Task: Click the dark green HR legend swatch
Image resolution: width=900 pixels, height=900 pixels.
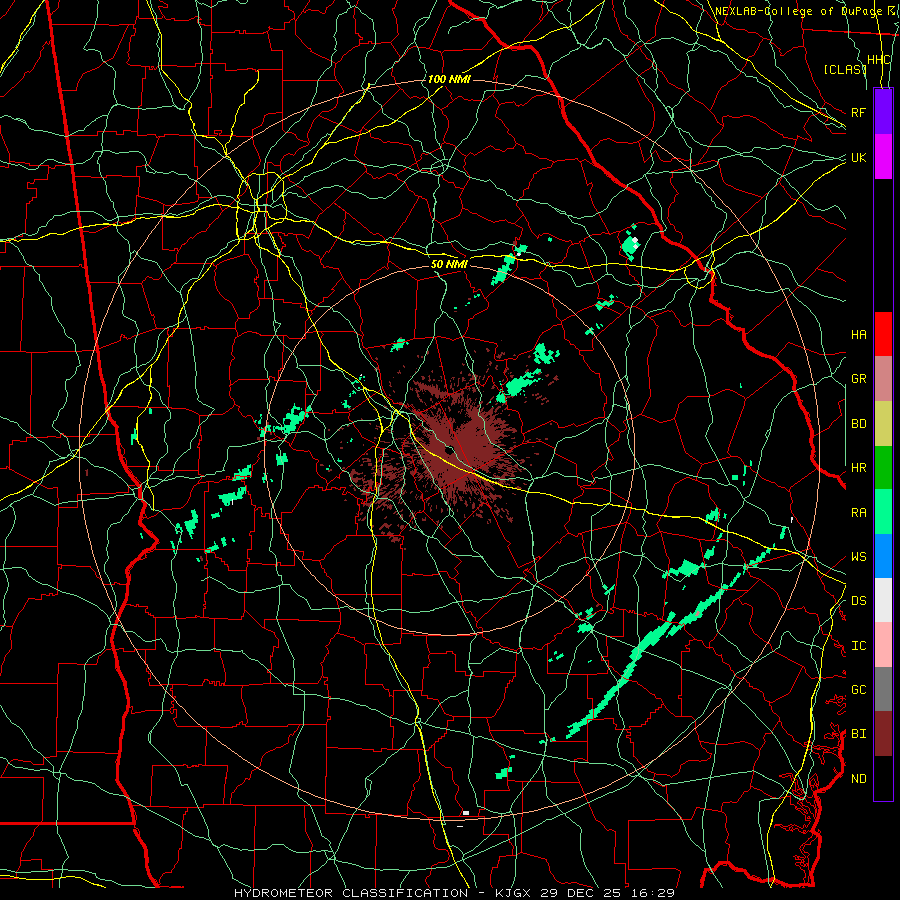Action: pyautogui.click(x=883, y=468)
